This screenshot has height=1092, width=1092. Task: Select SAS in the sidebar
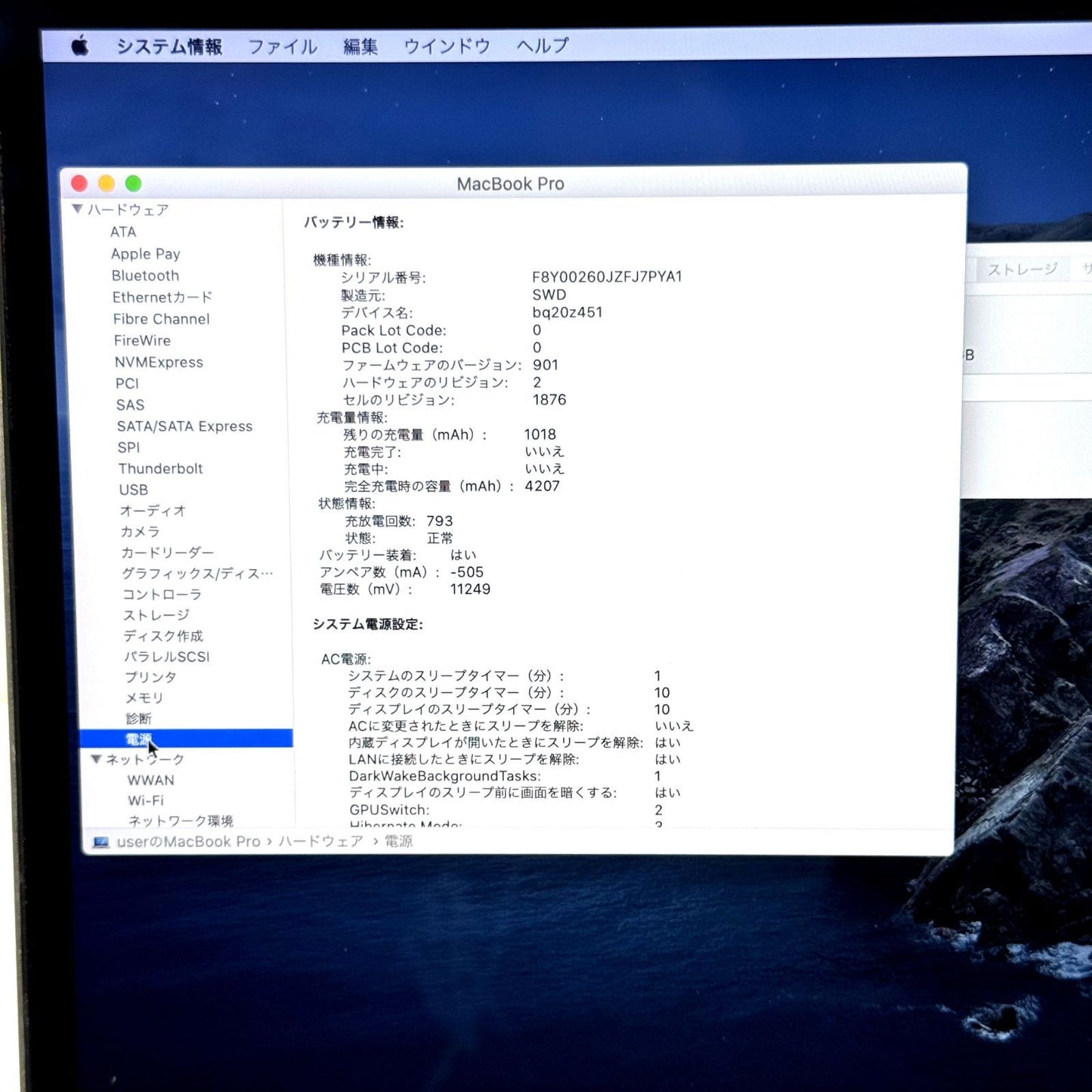click(131, 405)
